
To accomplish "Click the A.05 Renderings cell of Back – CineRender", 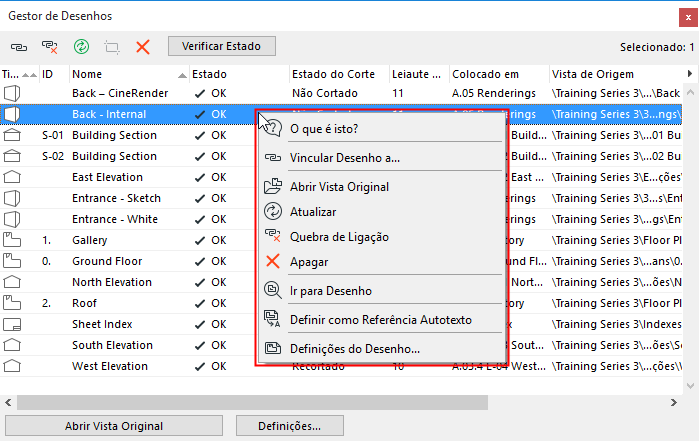I will (x=494, y=93).
